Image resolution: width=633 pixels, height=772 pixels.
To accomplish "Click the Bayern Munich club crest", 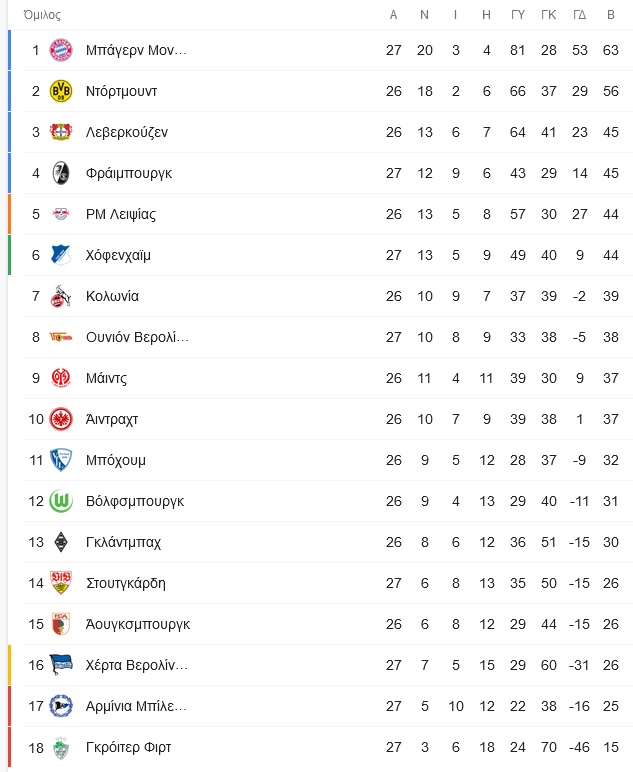I will pyautogui.click(x=61, y=50).
